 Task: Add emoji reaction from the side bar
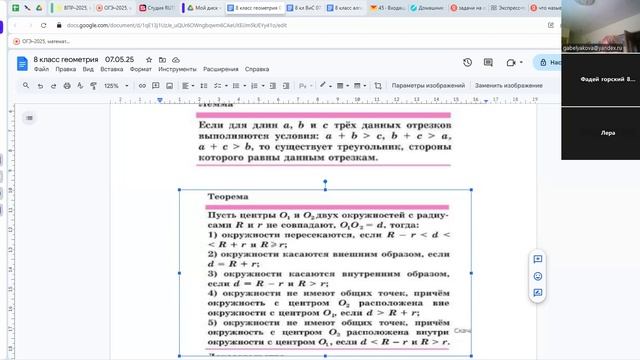tap(538, 276)
